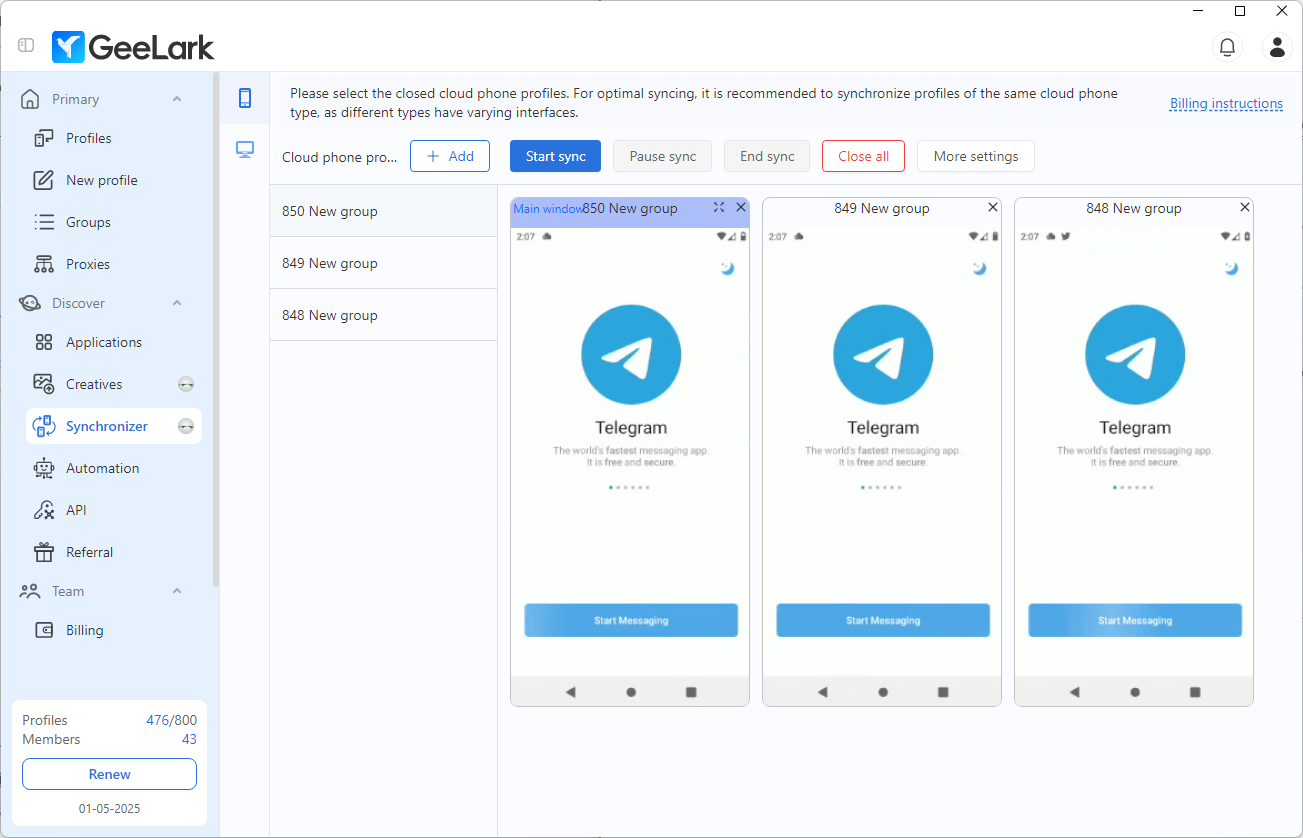
Task: Click Pause sync button
Action: coord(663,156)
